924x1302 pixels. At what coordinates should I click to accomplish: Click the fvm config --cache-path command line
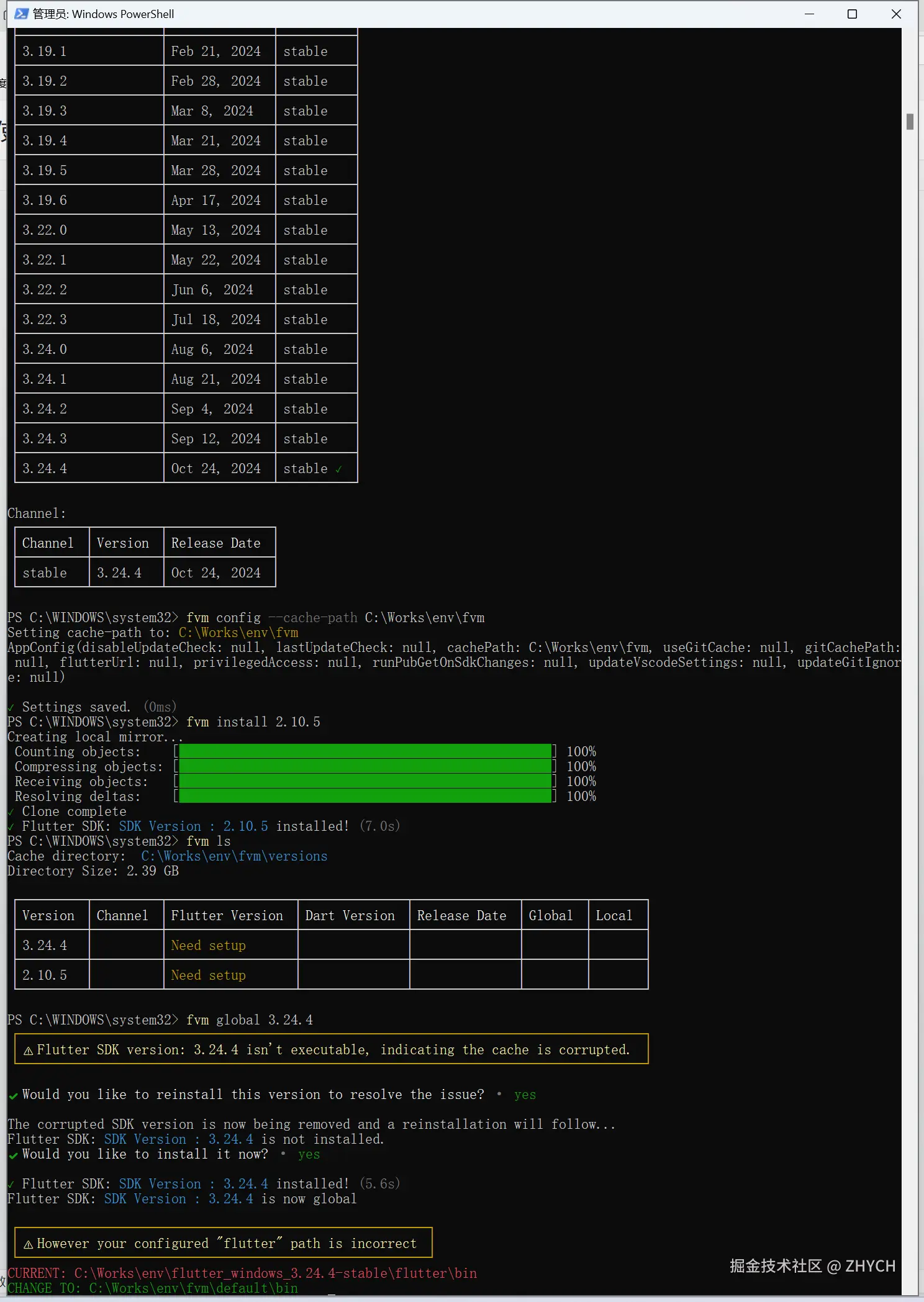[335, 618]
